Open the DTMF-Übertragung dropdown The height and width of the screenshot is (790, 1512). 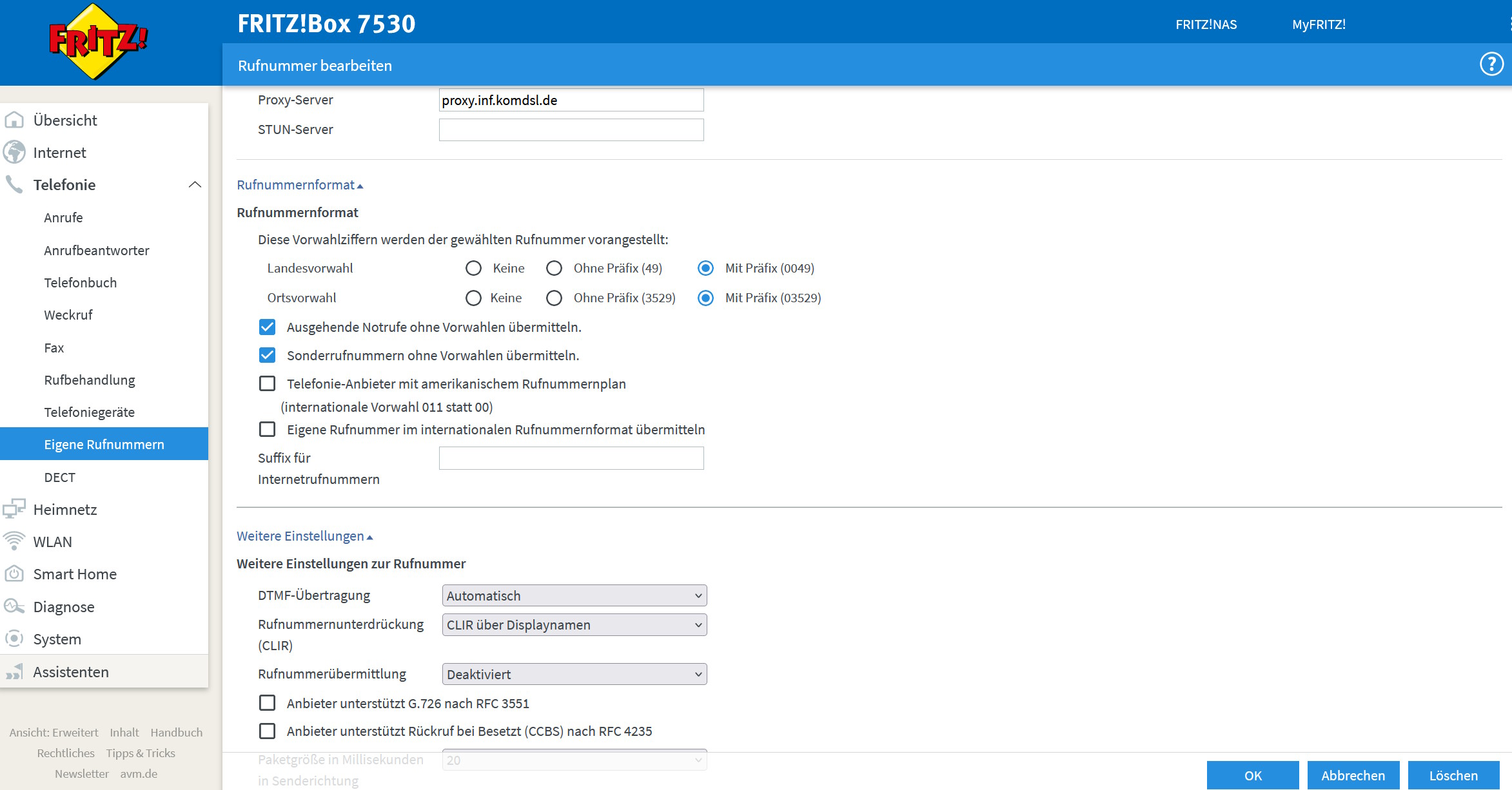[574, 595]
